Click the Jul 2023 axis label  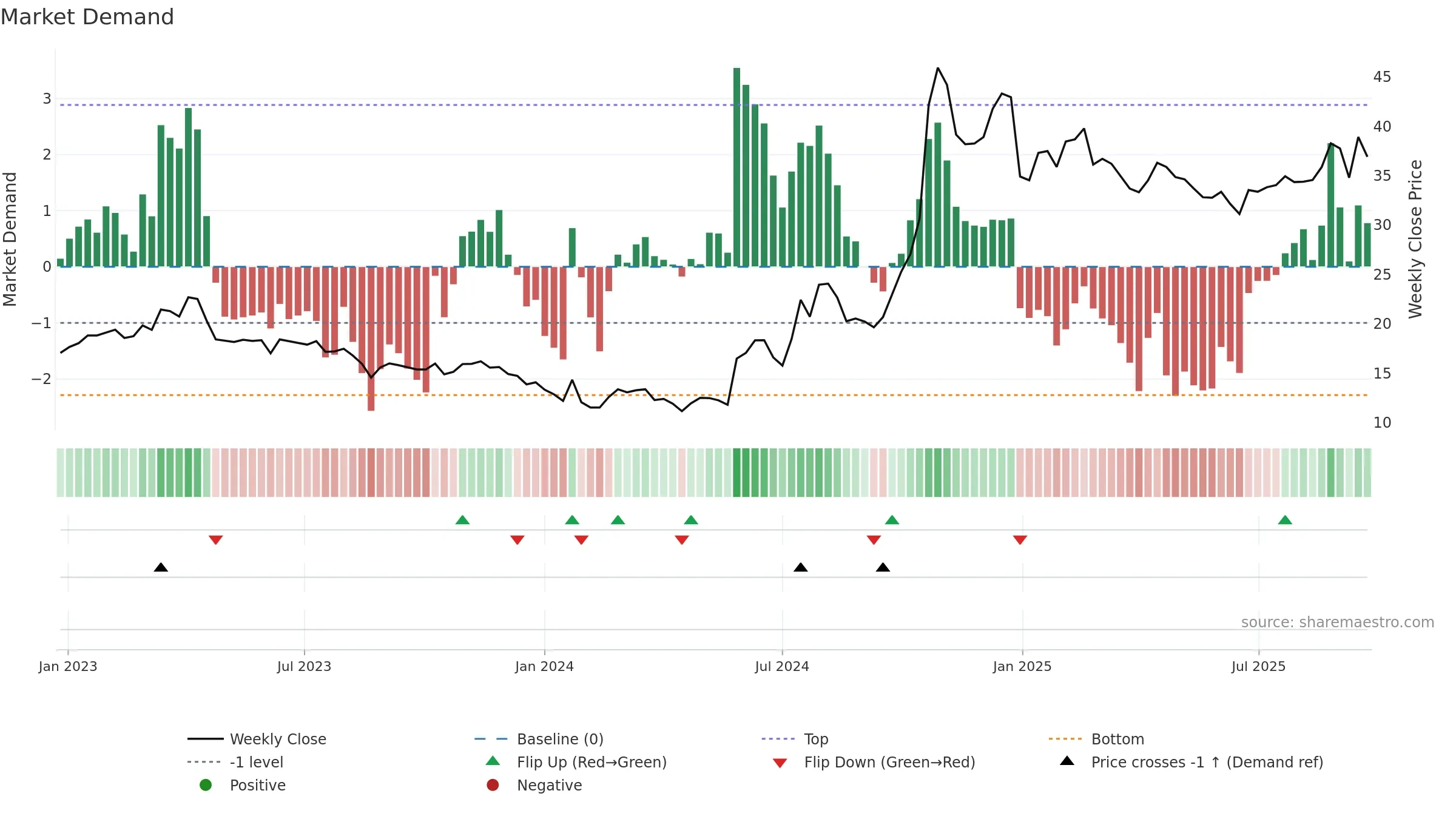point(304,666)
